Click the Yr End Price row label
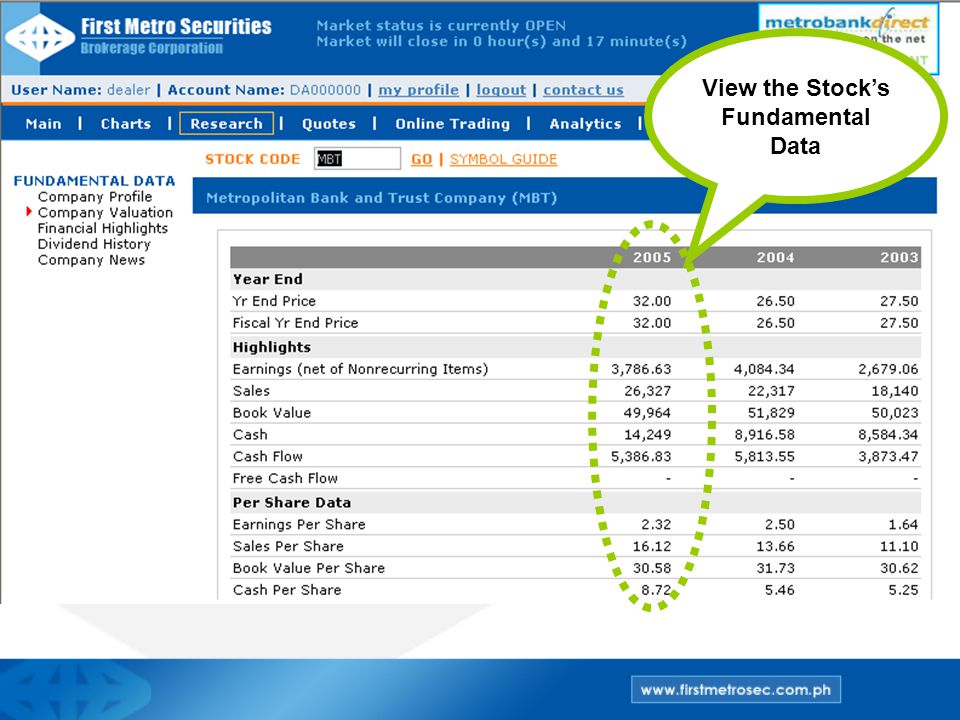960x720 pixels. (274, 301)
